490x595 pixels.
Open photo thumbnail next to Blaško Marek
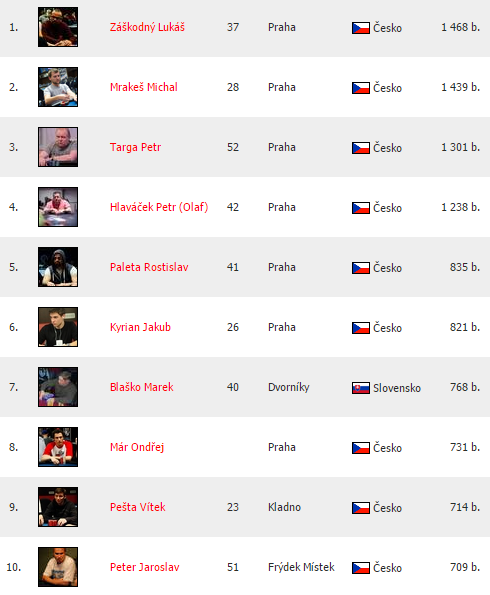pyautogui.click(x=58, y=387)
